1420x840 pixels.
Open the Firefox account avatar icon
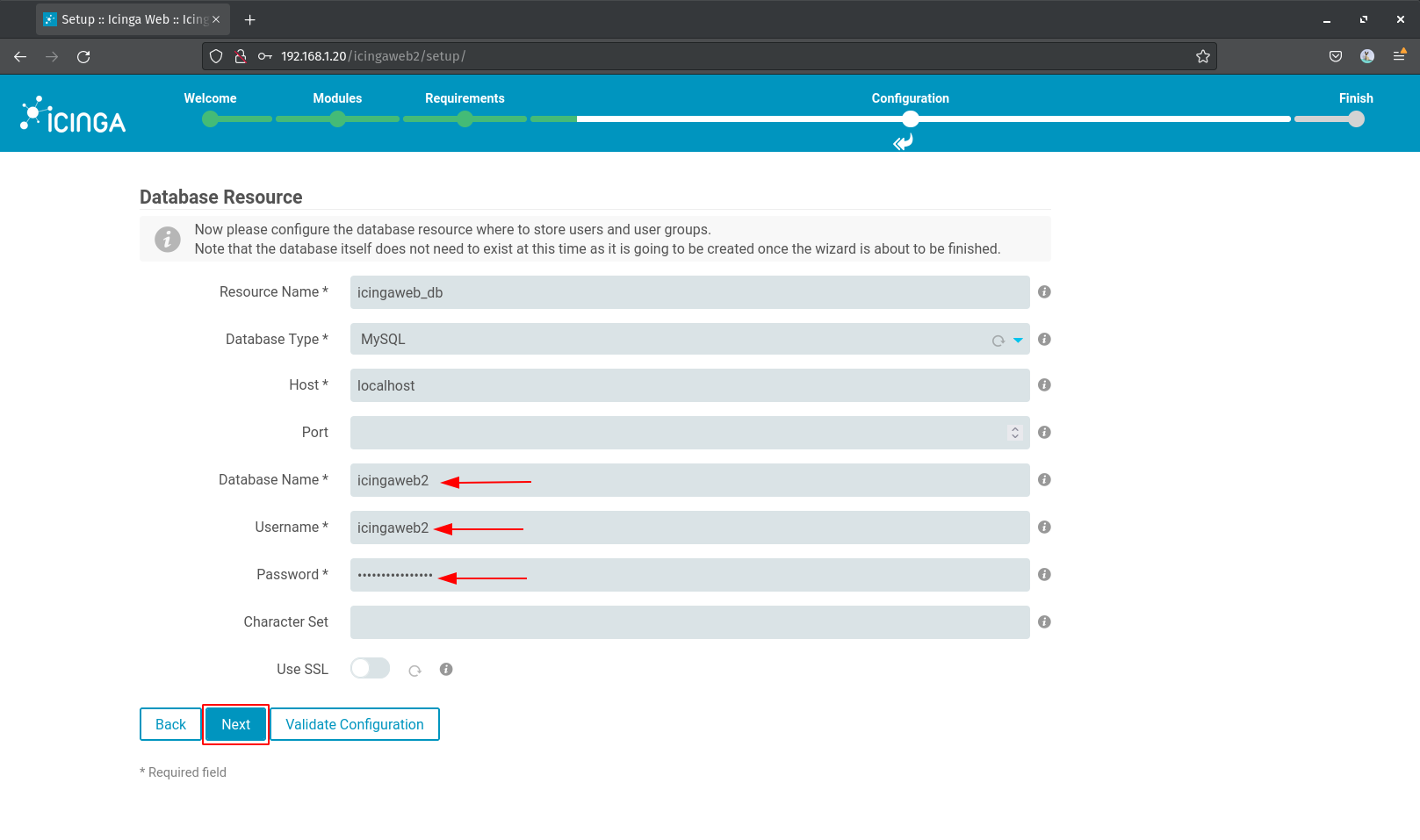point(1367,56)
